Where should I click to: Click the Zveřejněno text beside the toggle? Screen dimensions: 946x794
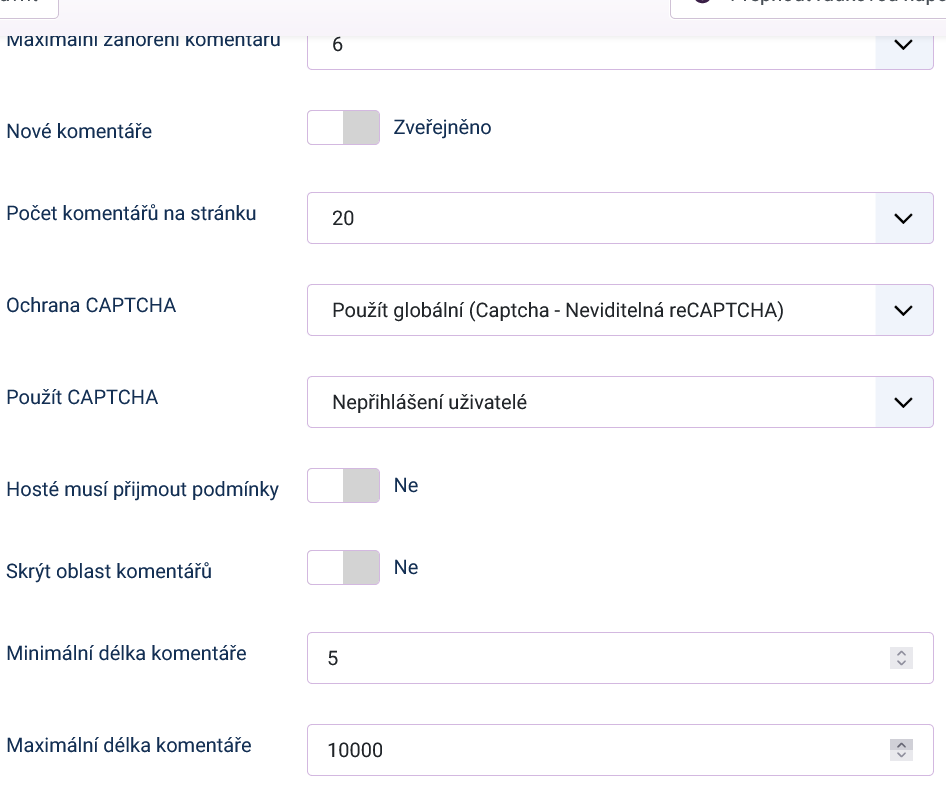(442, 128)
